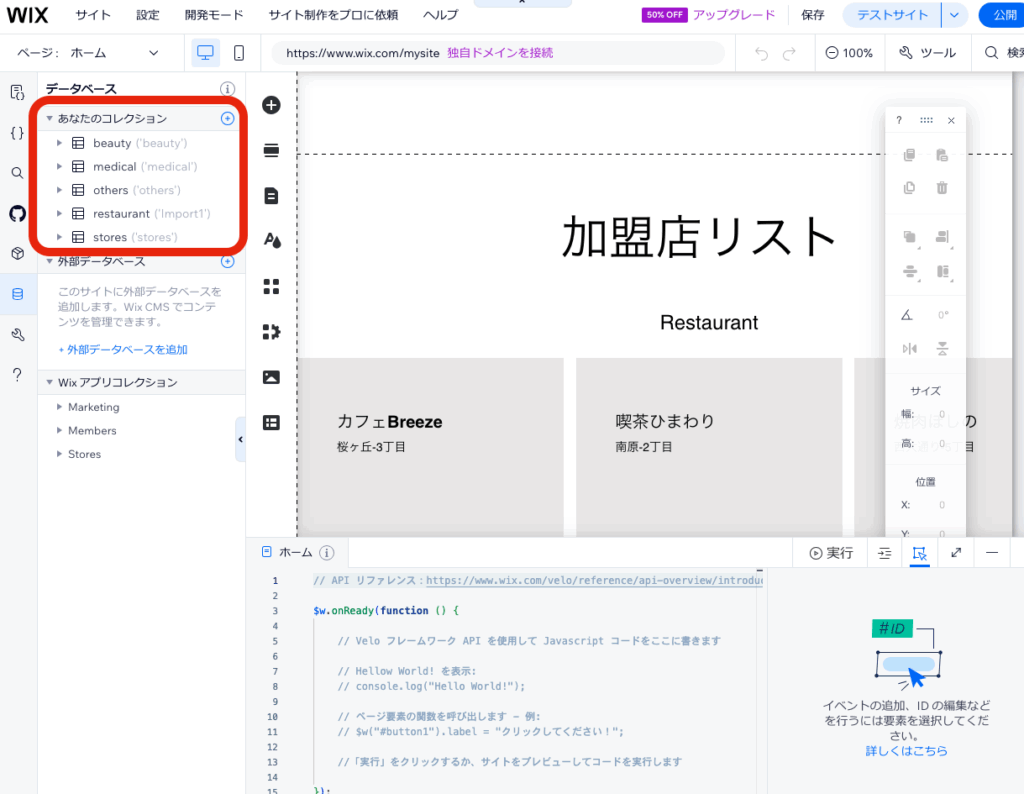Viewport: 1024px width, 794px height.
Task: Click the Databases icon in left sidebar
Action: 17,294
